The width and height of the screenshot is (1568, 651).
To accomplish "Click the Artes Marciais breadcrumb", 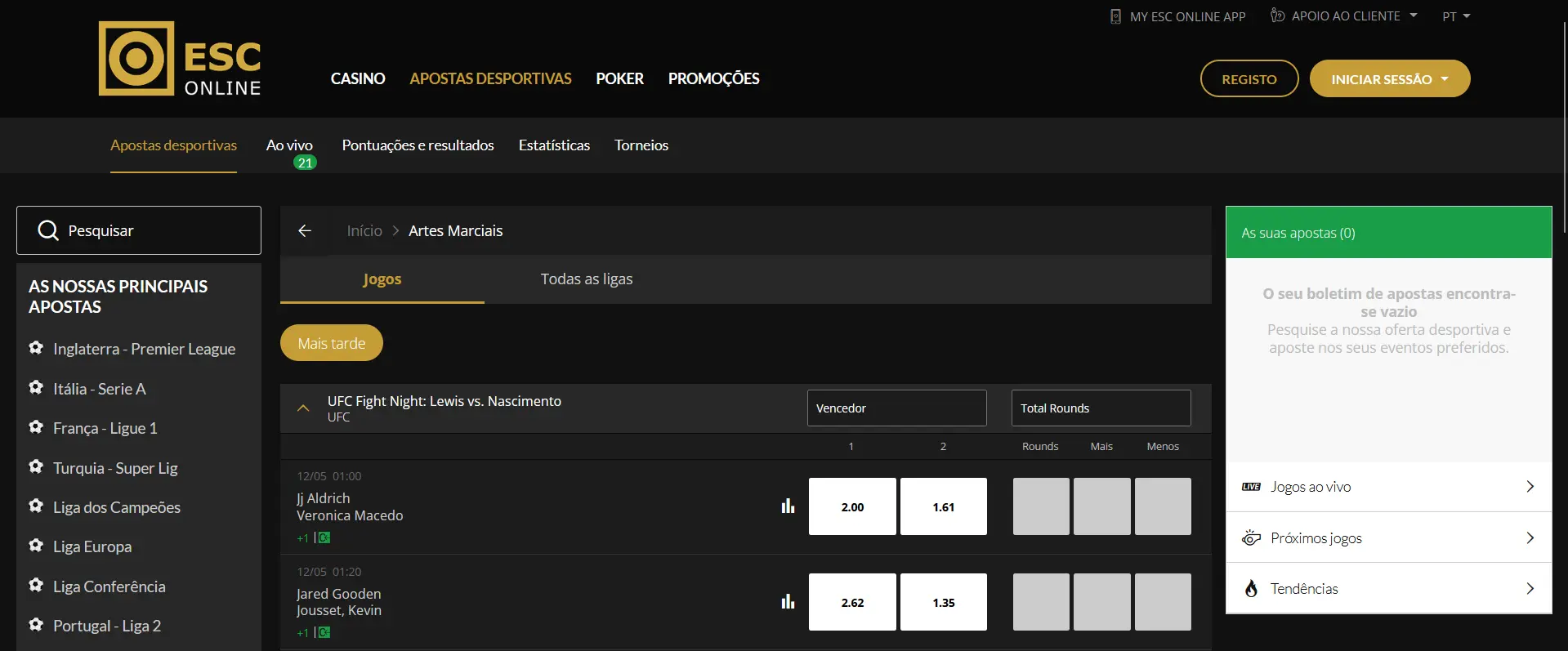I will [x=456, y=231].
